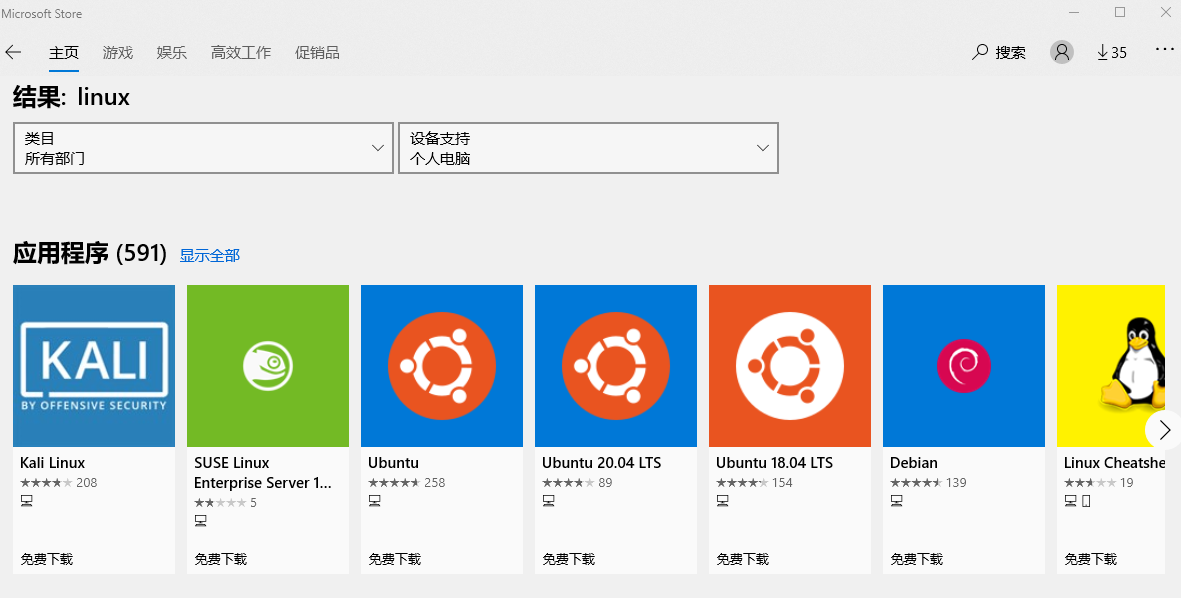Screen dimensions: 1181x598
Task: Click the 搜索 search label
Action: pos(1011,52)
